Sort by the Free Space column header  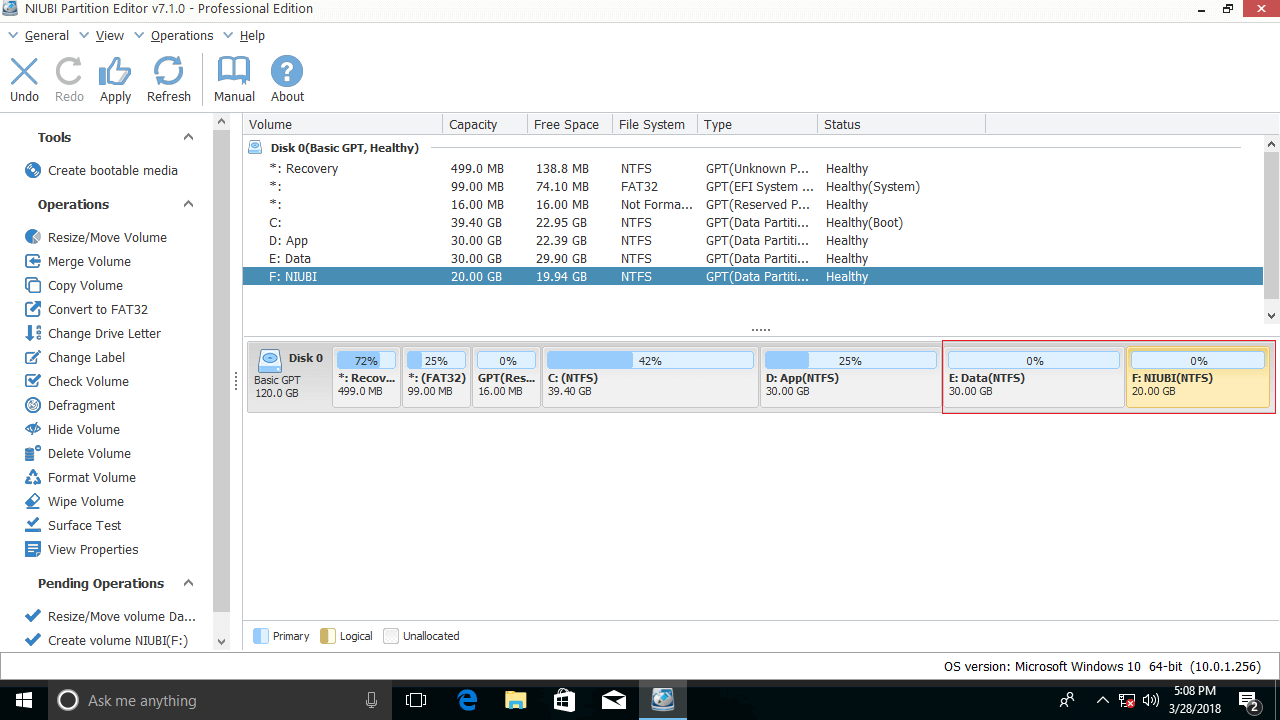(570, 124)
